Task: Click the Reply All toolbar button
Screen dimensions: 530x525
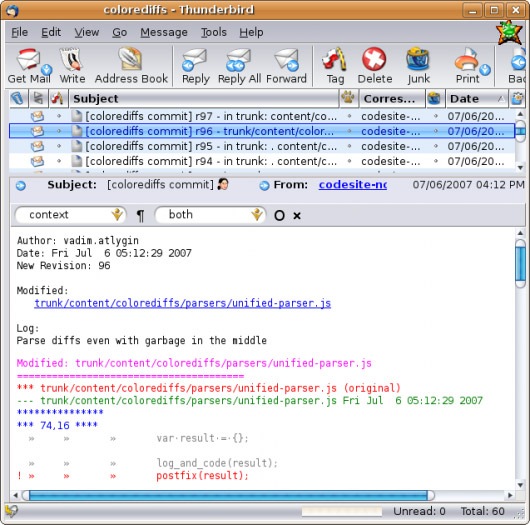Action: (x=239, y=66)
